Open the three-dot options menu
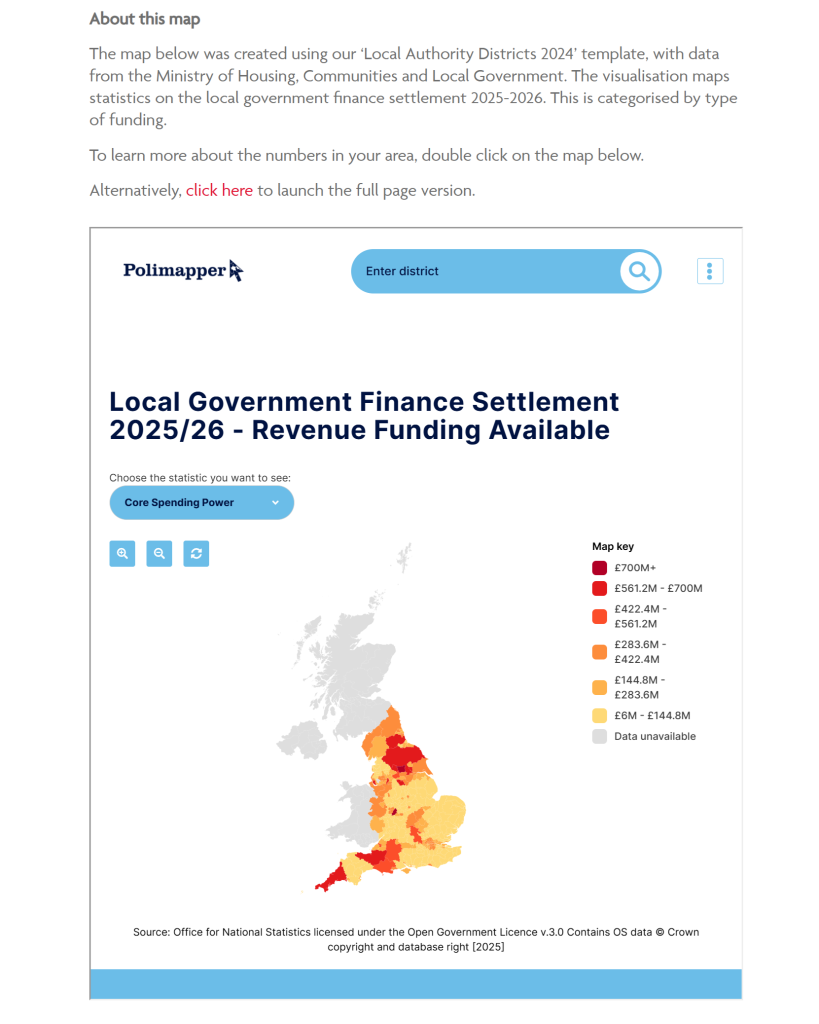 pyautogui.click(x=709, y=271)
